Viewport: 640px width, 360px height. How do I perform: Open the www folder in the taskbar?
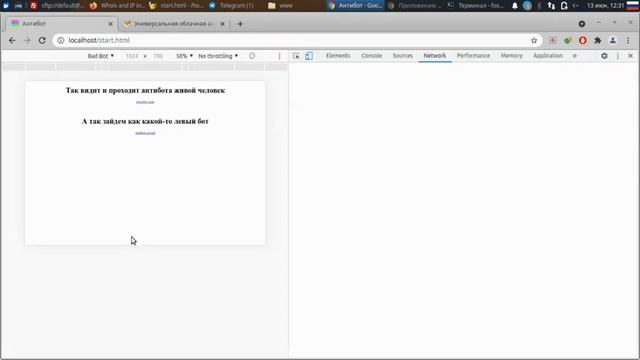tap(281, 6)
